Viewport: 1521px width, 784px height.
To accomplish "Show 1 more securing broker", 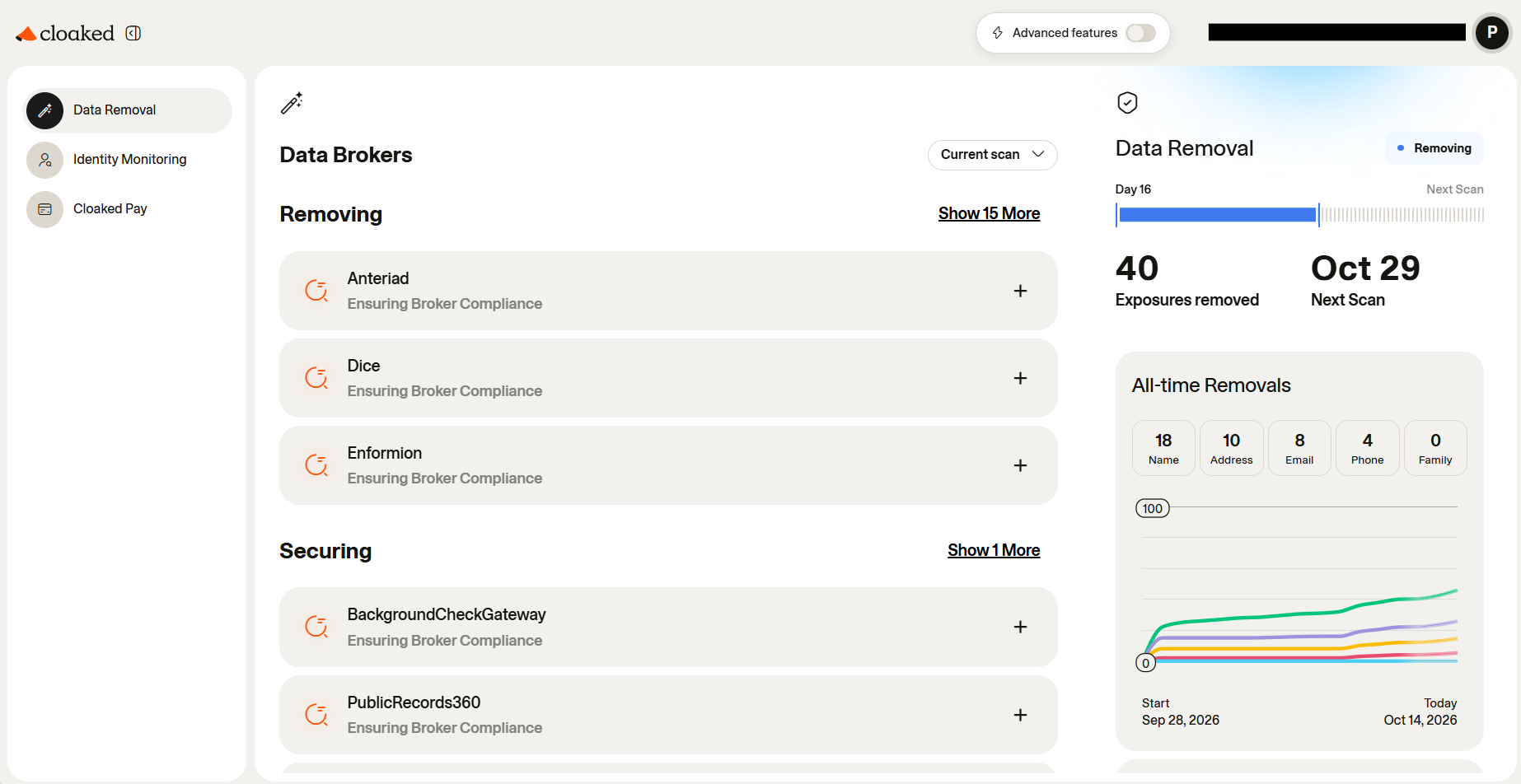I will [994, 550].
